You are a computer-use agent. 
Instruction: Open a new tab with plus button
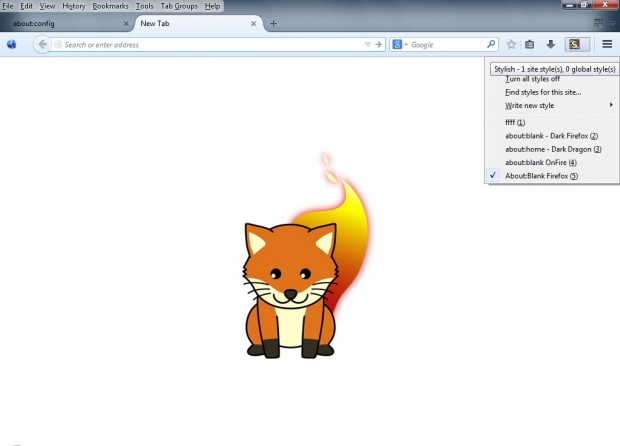coord(273,24)
